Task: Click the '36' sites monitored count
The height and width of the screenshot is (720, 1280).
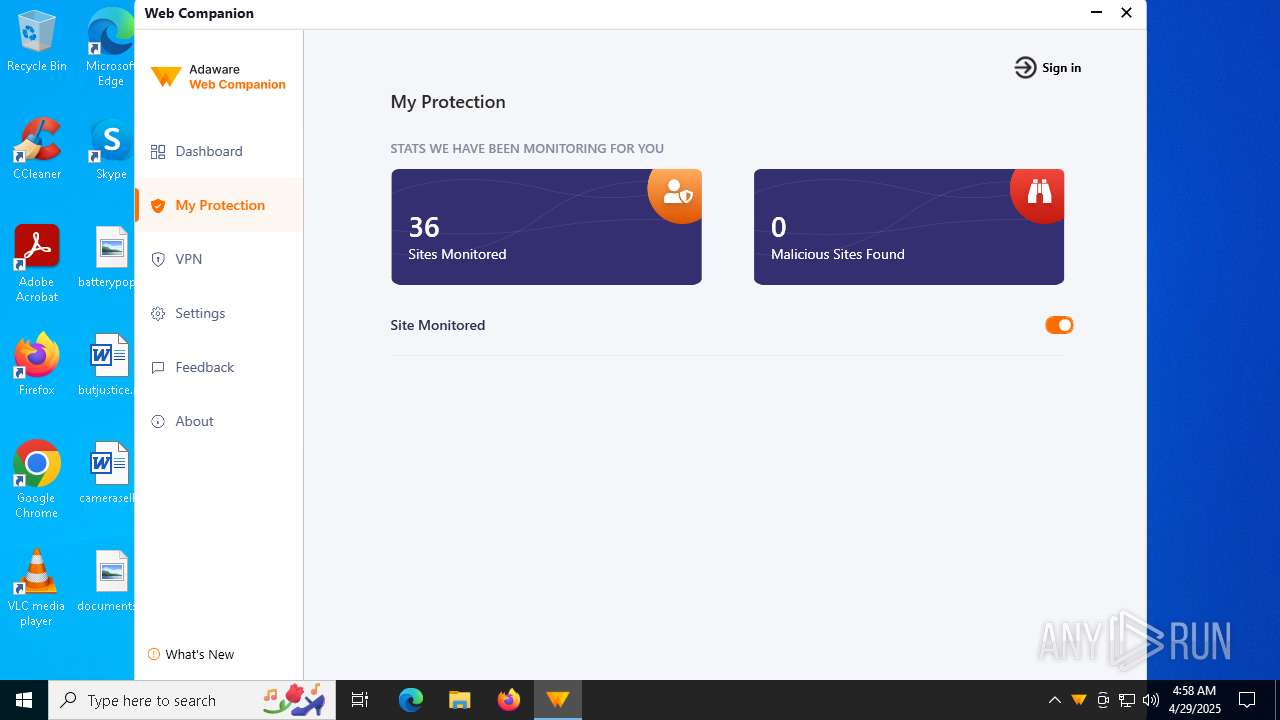Action: click(x=424, y=227)
